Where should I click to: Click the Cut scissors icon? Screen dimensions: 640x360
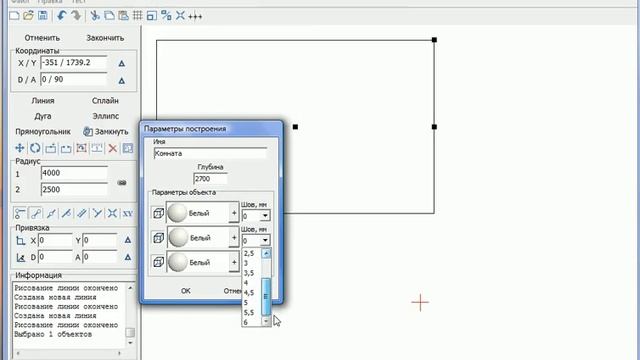[95, 16]
